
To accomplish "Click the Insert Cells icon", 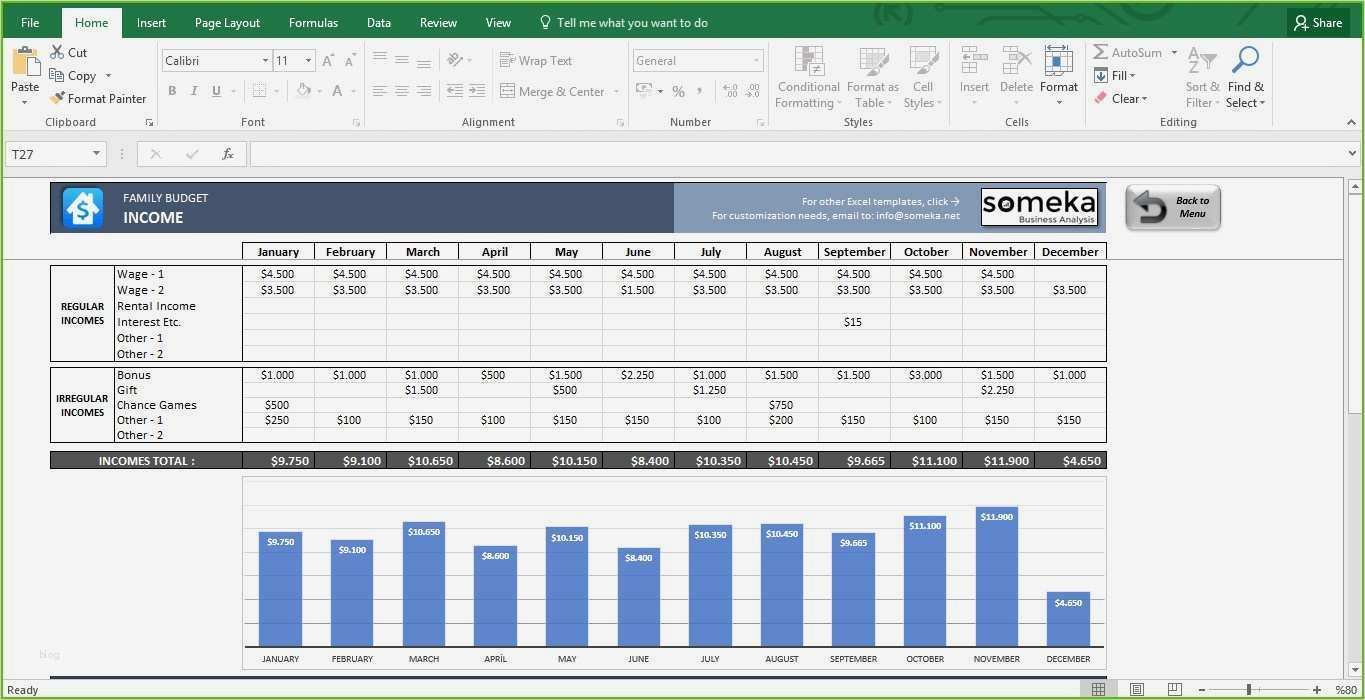I will pyautogui.click(x=973, y=70).
